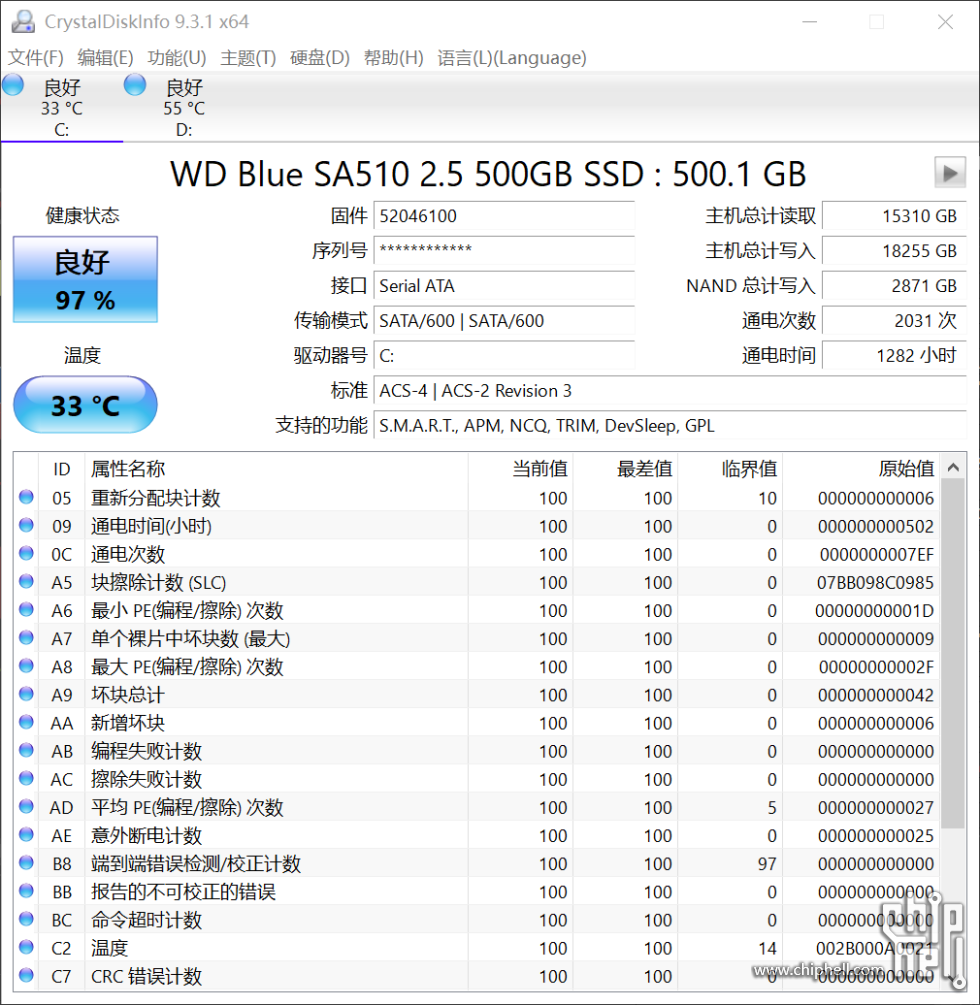
Task: Open the 帮助(H) menu
Action: pos(394,58)
